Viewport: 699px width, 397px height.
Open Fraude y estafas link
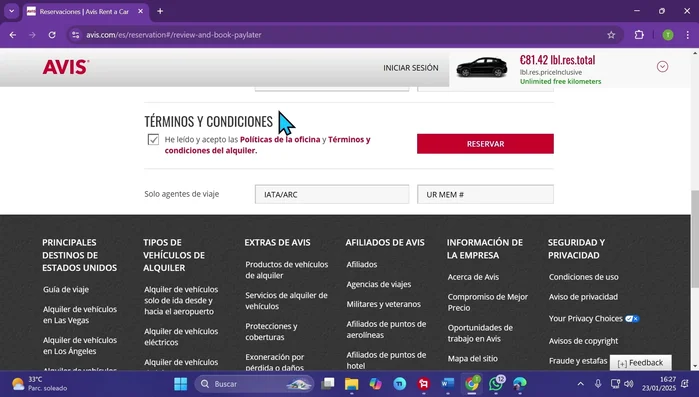(578, 360)
